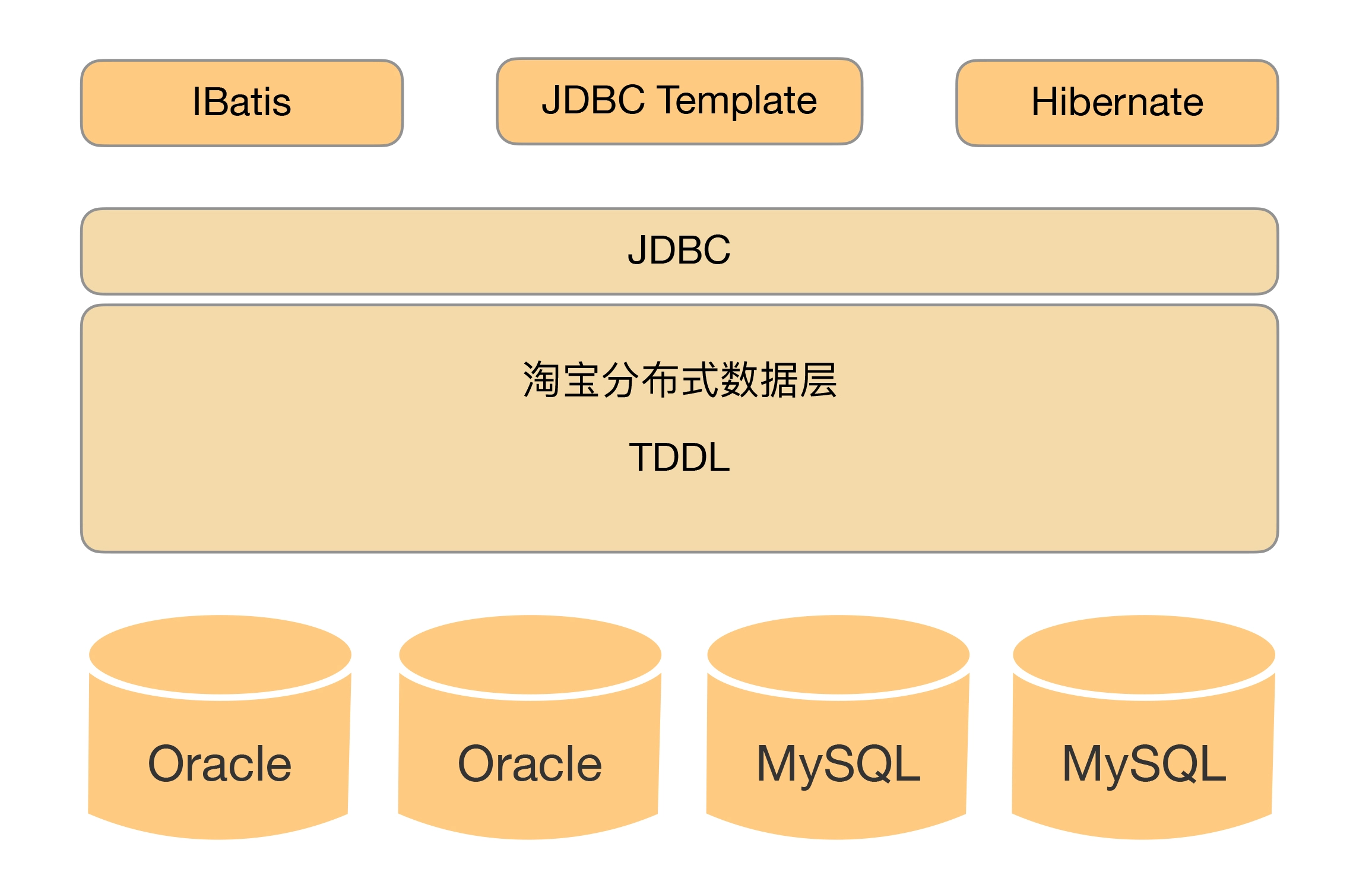This screenshot has width=1372, height=891.
Task: Select the JDBC Template box
Action: pyautogui.click(x=679, y=101)
